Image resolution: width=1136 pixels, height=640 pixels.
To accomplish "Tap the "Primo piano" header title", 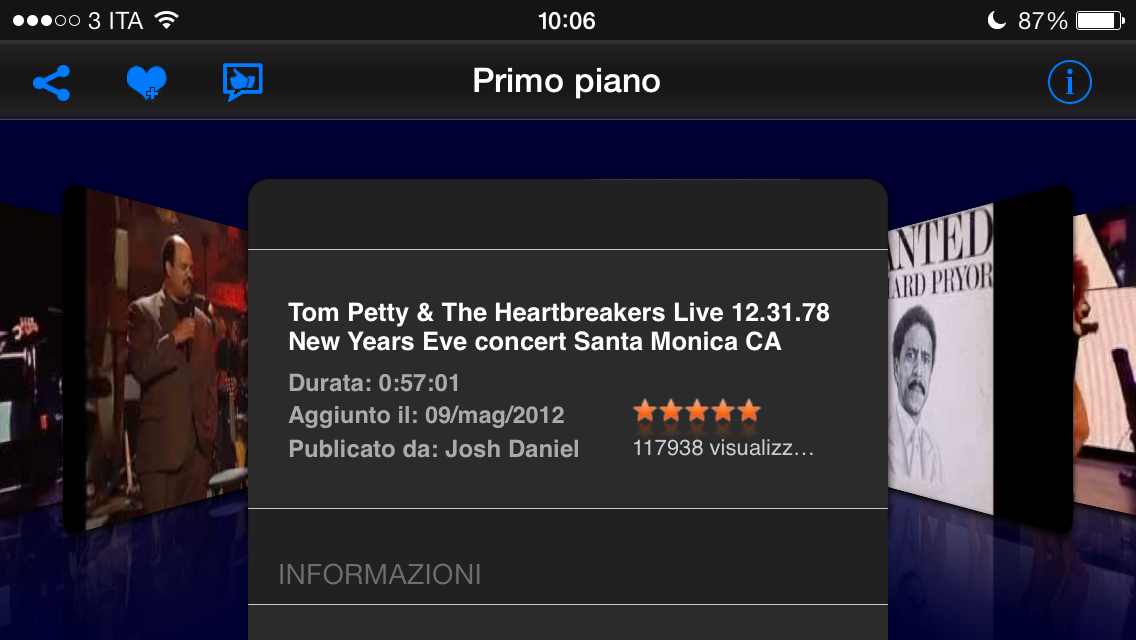I will (566, 82).
